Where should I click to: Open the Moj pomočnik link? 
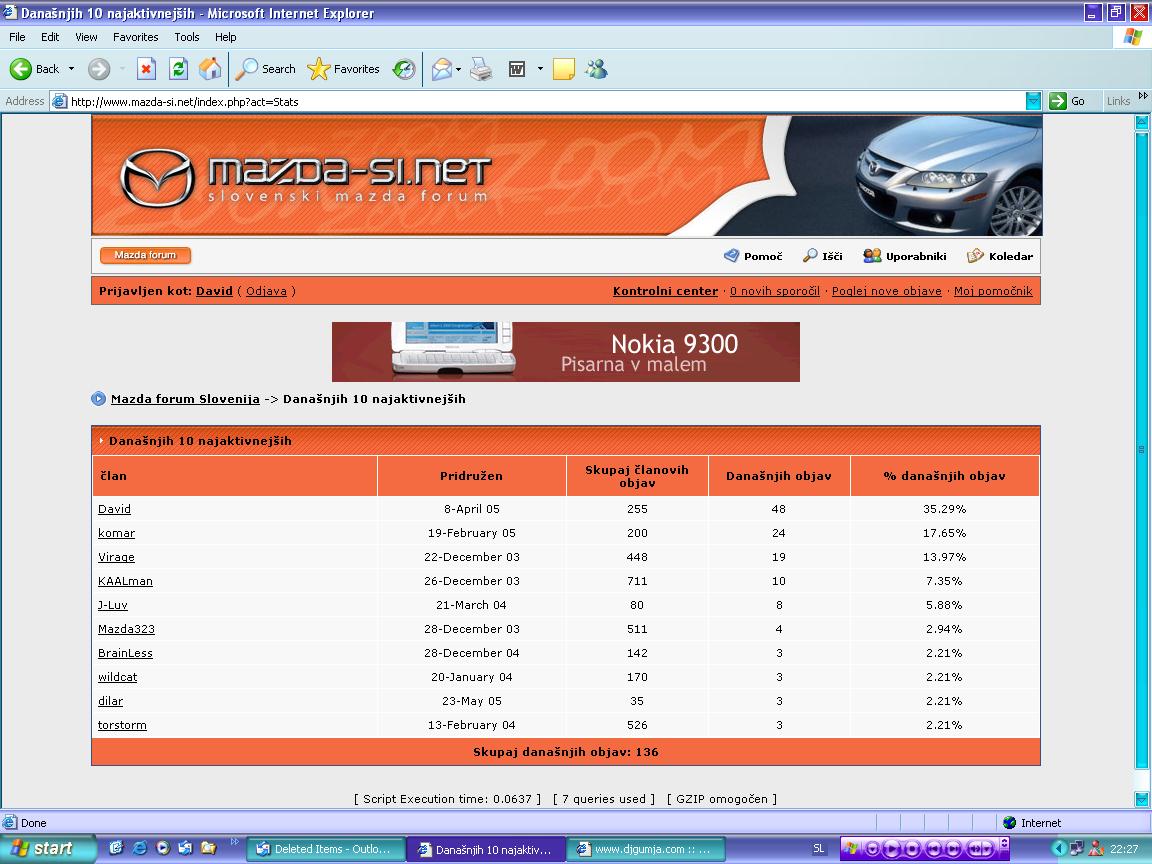[993, 291]
